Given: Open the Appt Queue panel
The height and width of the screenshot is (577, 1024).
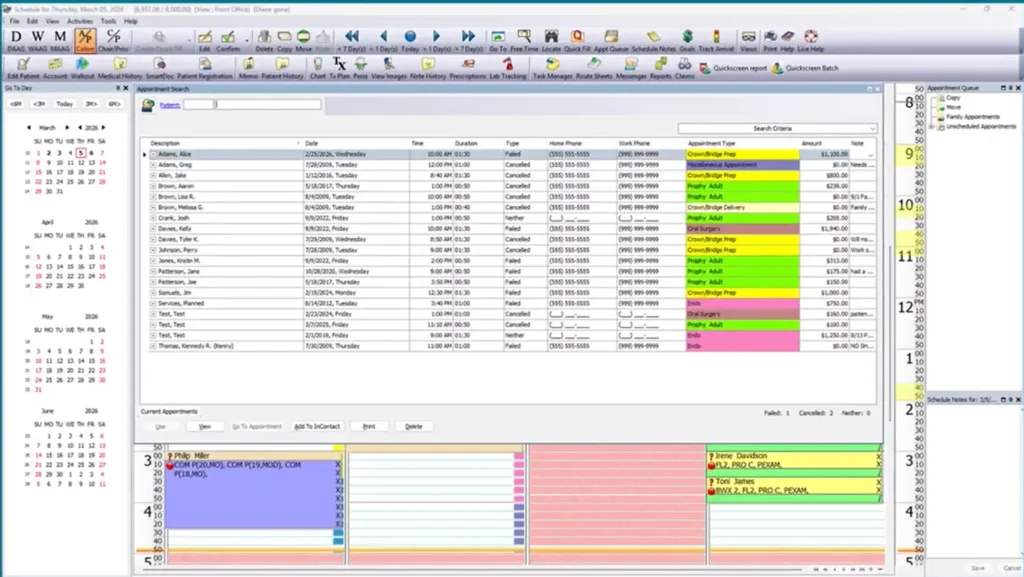Looking at the screenshot, I should click(x=611, y=40).
